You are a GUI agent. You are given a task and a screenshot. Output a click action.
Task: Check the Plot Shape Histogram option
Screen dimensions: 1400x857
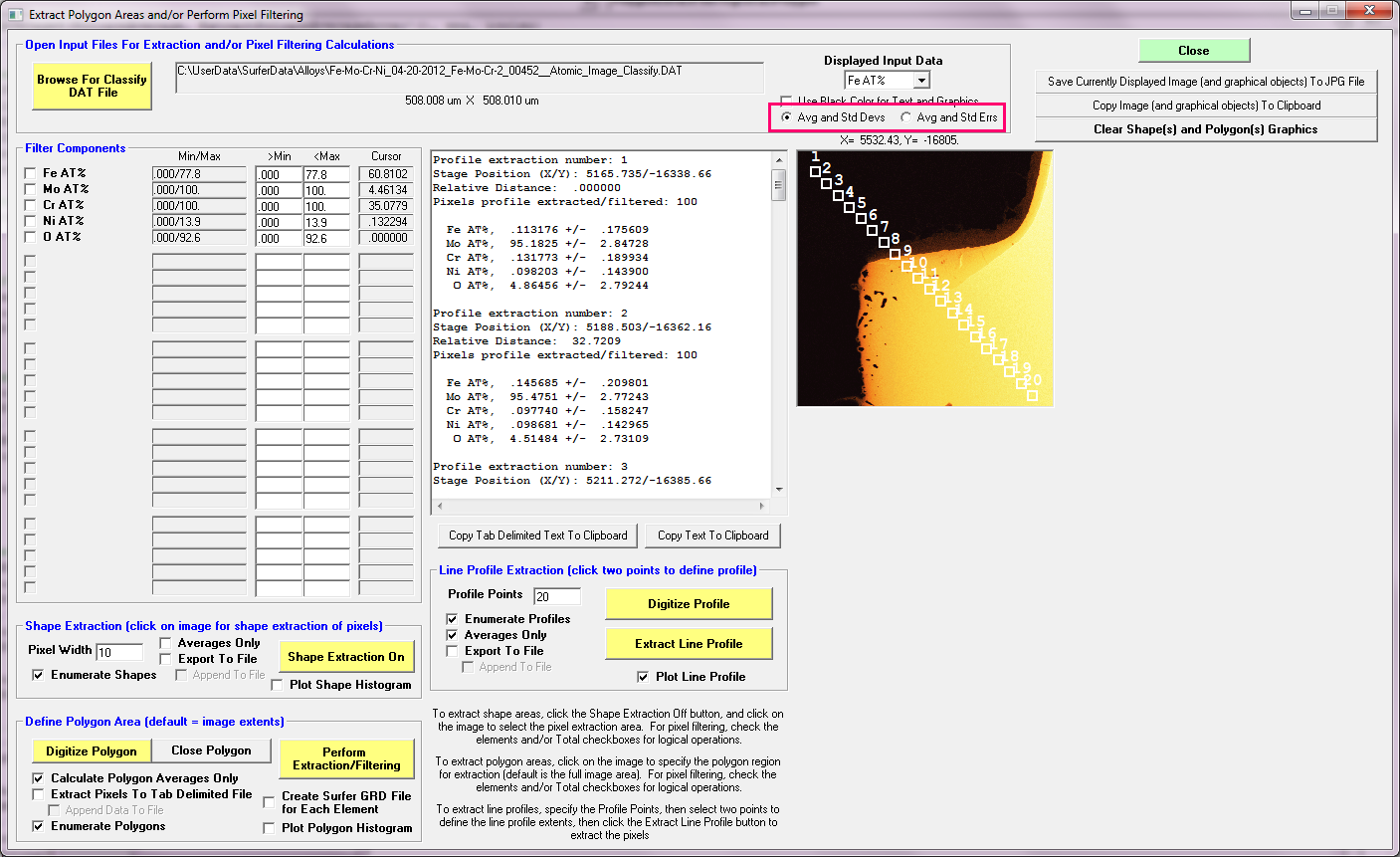point(277,685)
